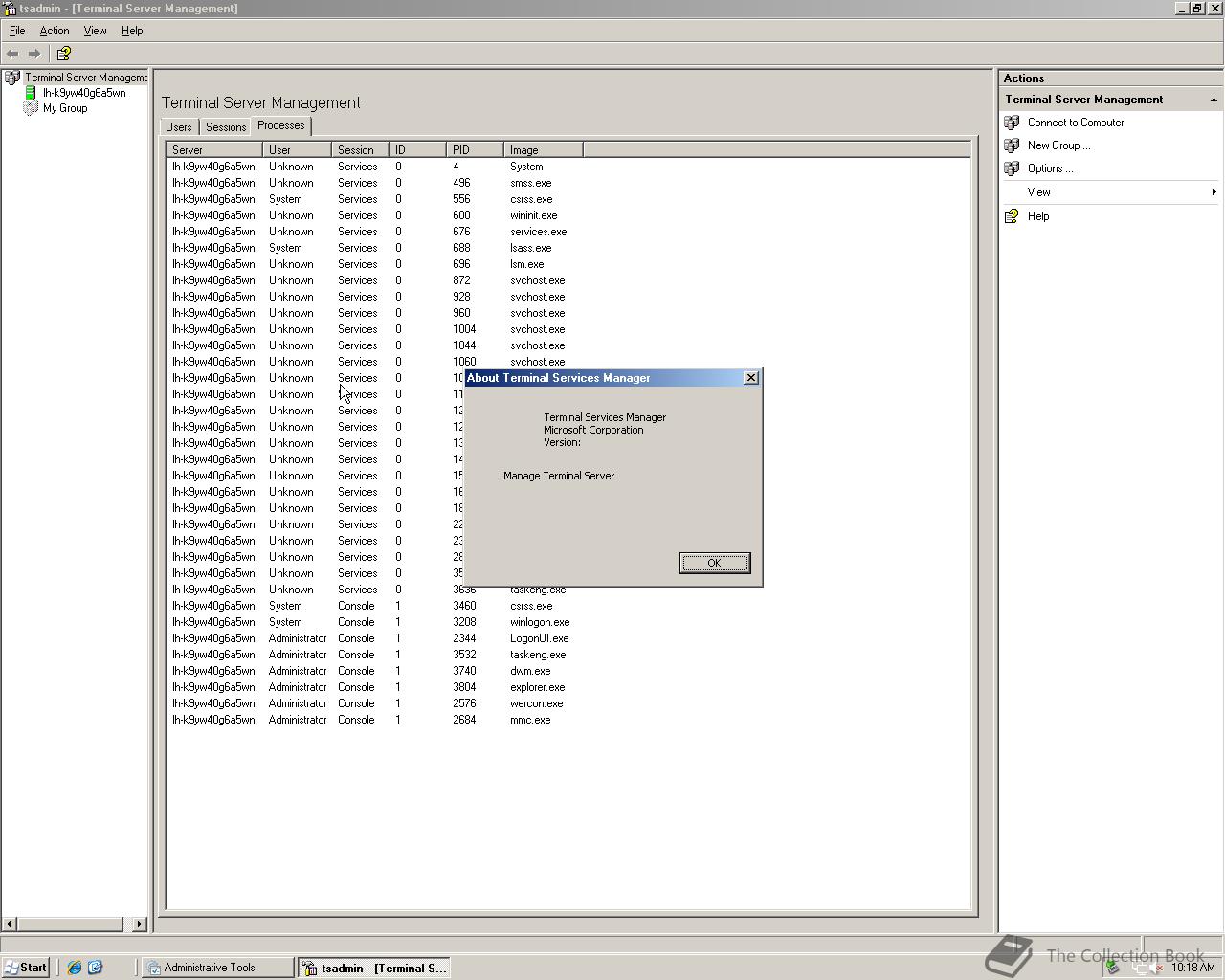Screen dimensions: 1225x980
Task: Click left arrow of tree pane scrollbar
Action: pyautogui.click(x=10, y=924)
